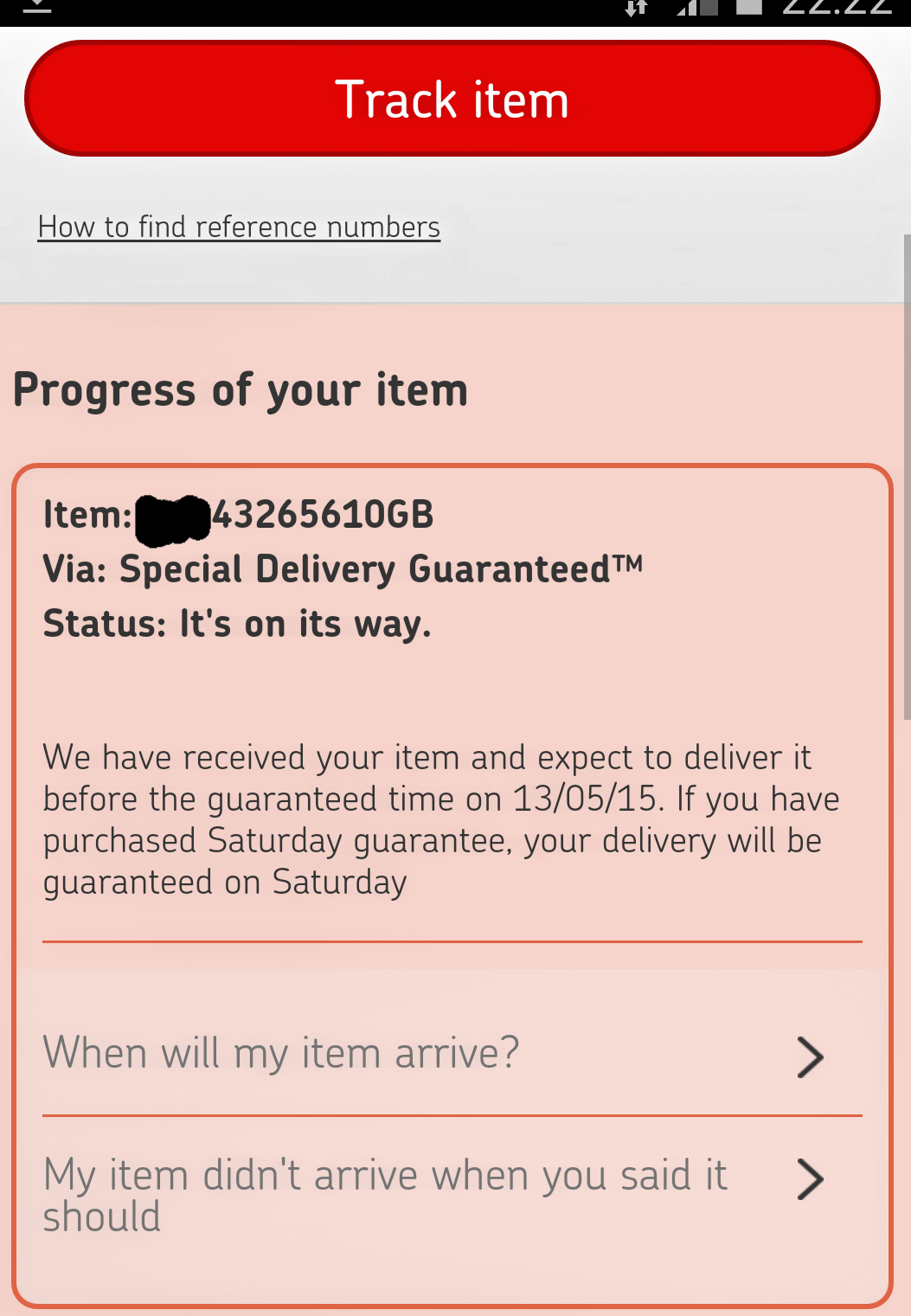Screen dimensions: 911x1316
Task: Tap the signal strength icon
Action: pyautogui.click(x=697, y=8)
